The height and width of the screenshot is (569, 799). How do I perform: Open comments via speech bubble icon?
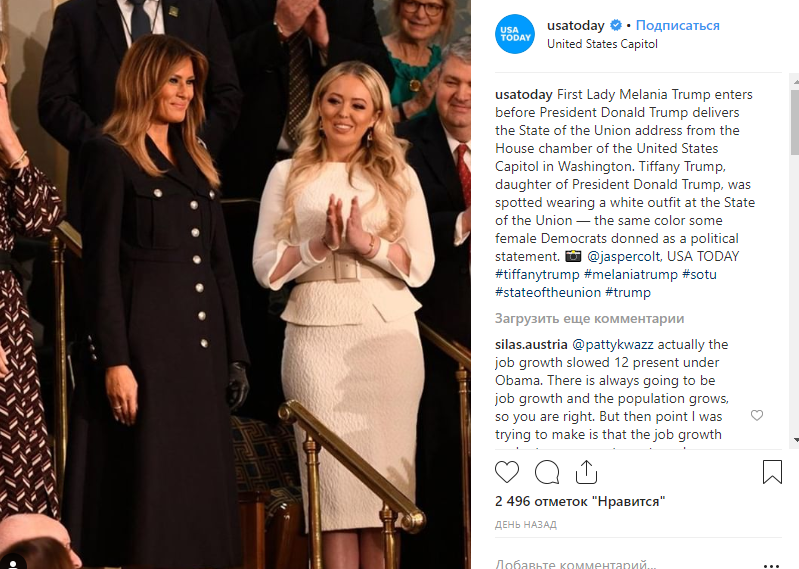547,472
